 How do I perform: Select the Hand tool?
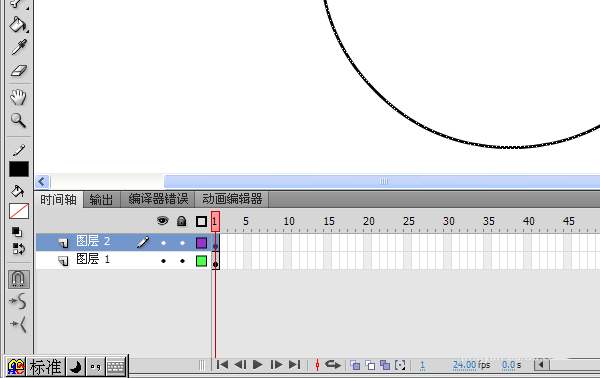(x=18, y=97)
